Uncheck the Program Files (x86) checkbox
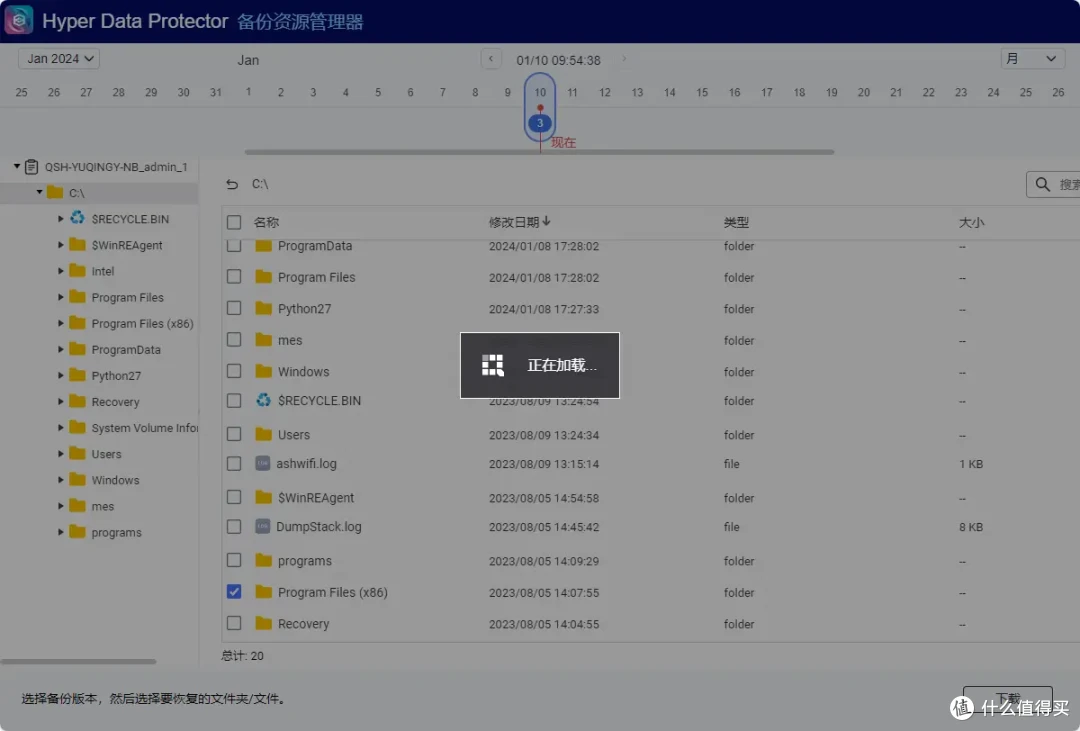Image resolution: width=1080 pixels, height=731 pixels. [x=233, y=591]
